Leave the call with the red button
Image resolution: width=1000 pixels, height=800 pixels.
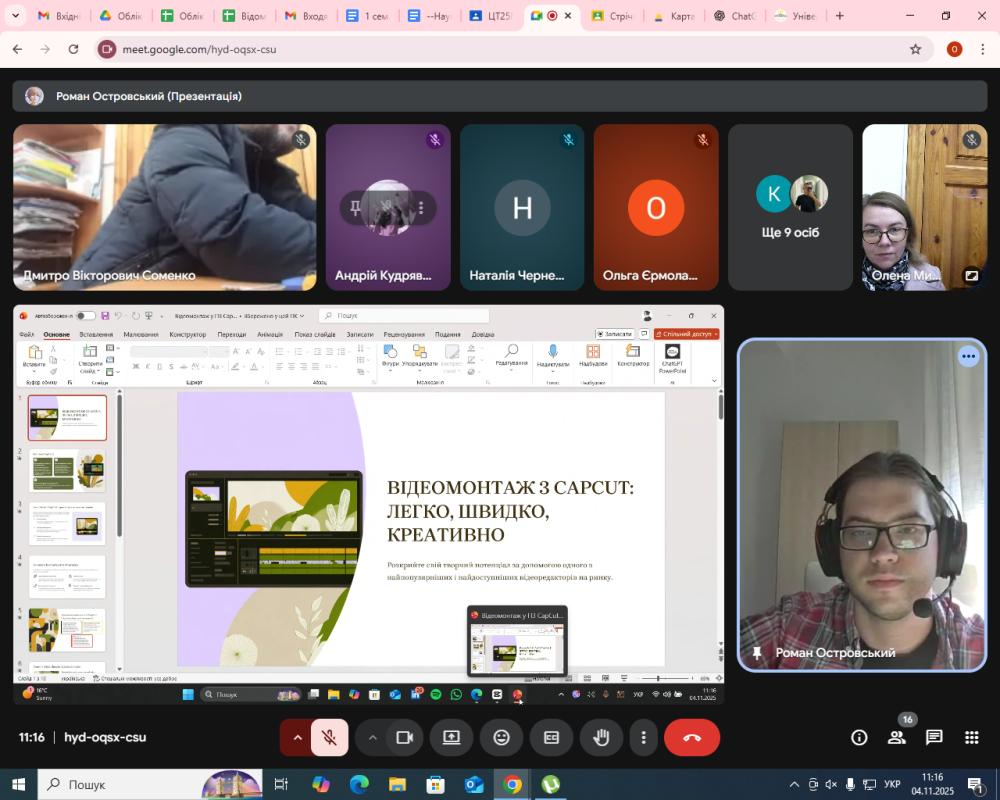click(692, 738)
